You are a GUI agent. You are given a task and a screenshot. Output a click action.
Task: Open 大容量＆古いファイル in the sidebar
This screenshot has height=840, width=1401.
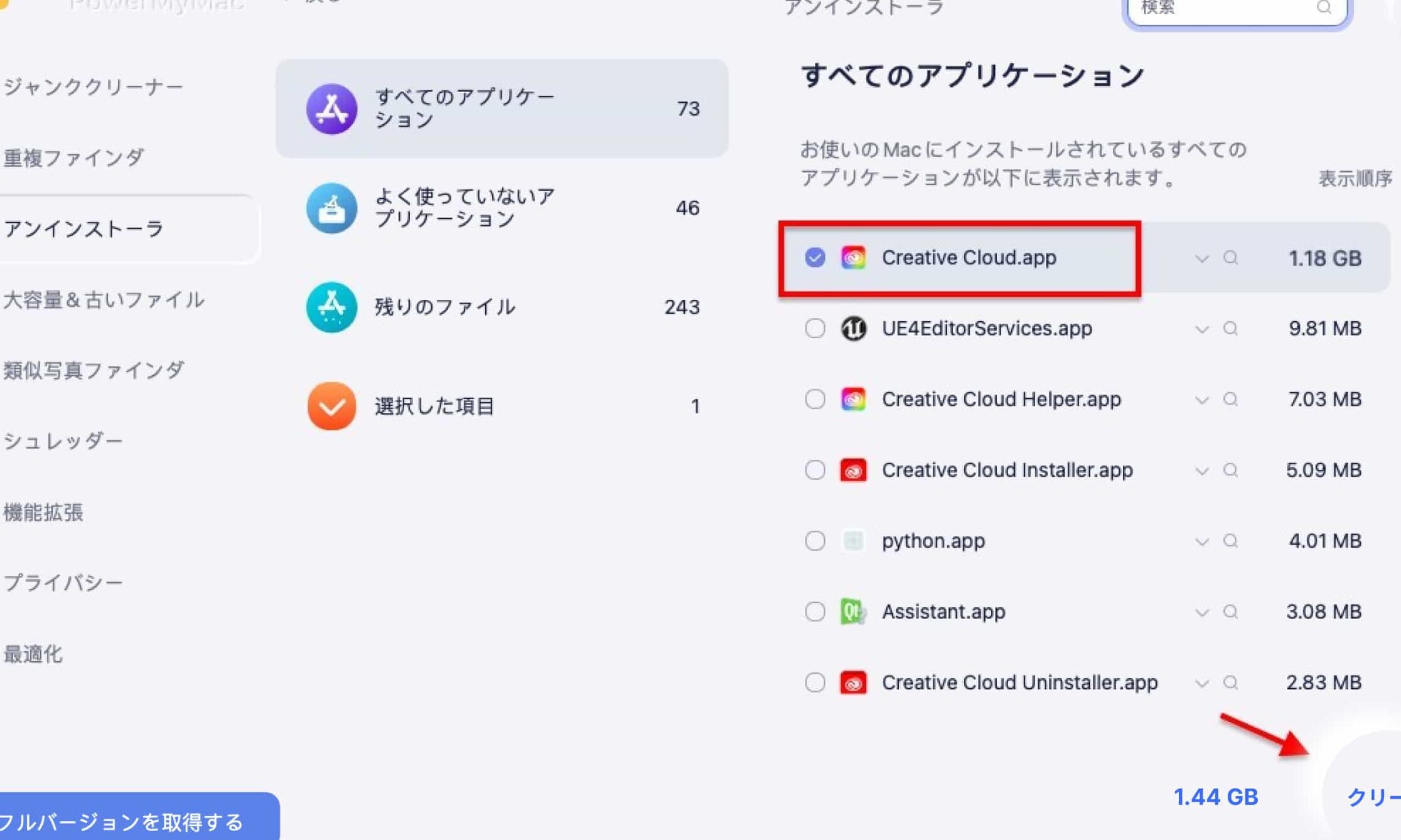pyautogui.click(x=104, y=300)
